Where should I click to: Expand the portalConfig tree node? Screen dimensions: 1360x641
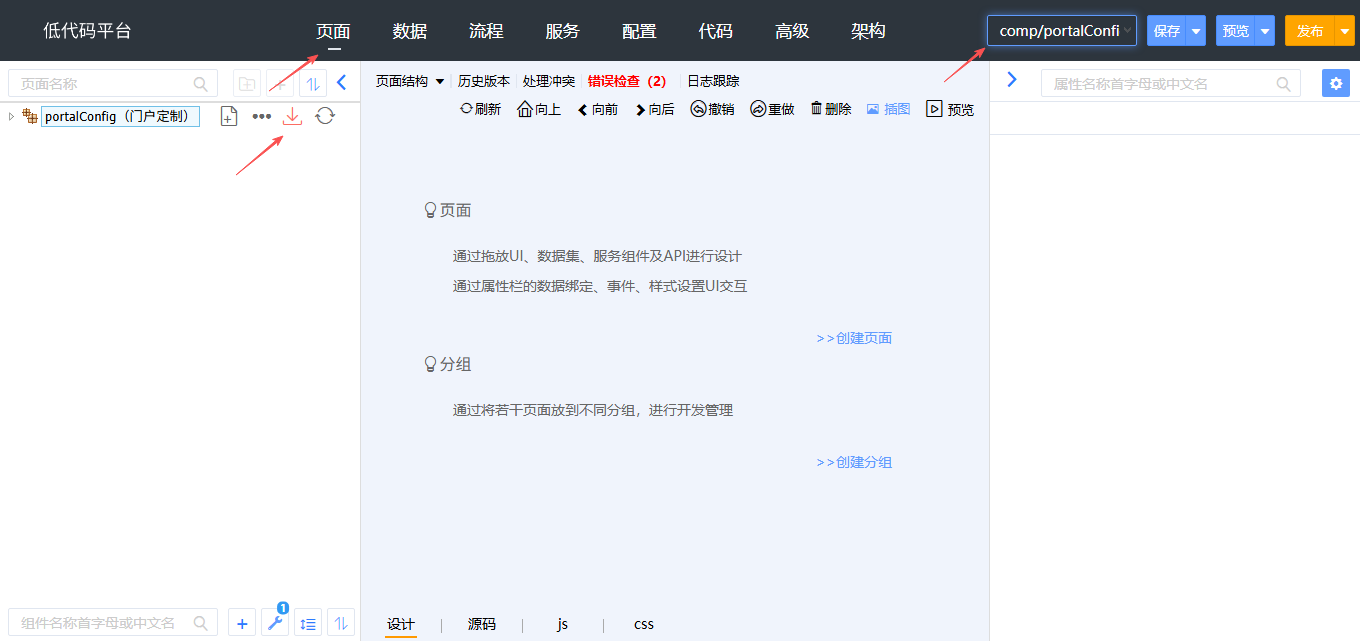click(x=11, y=117)
